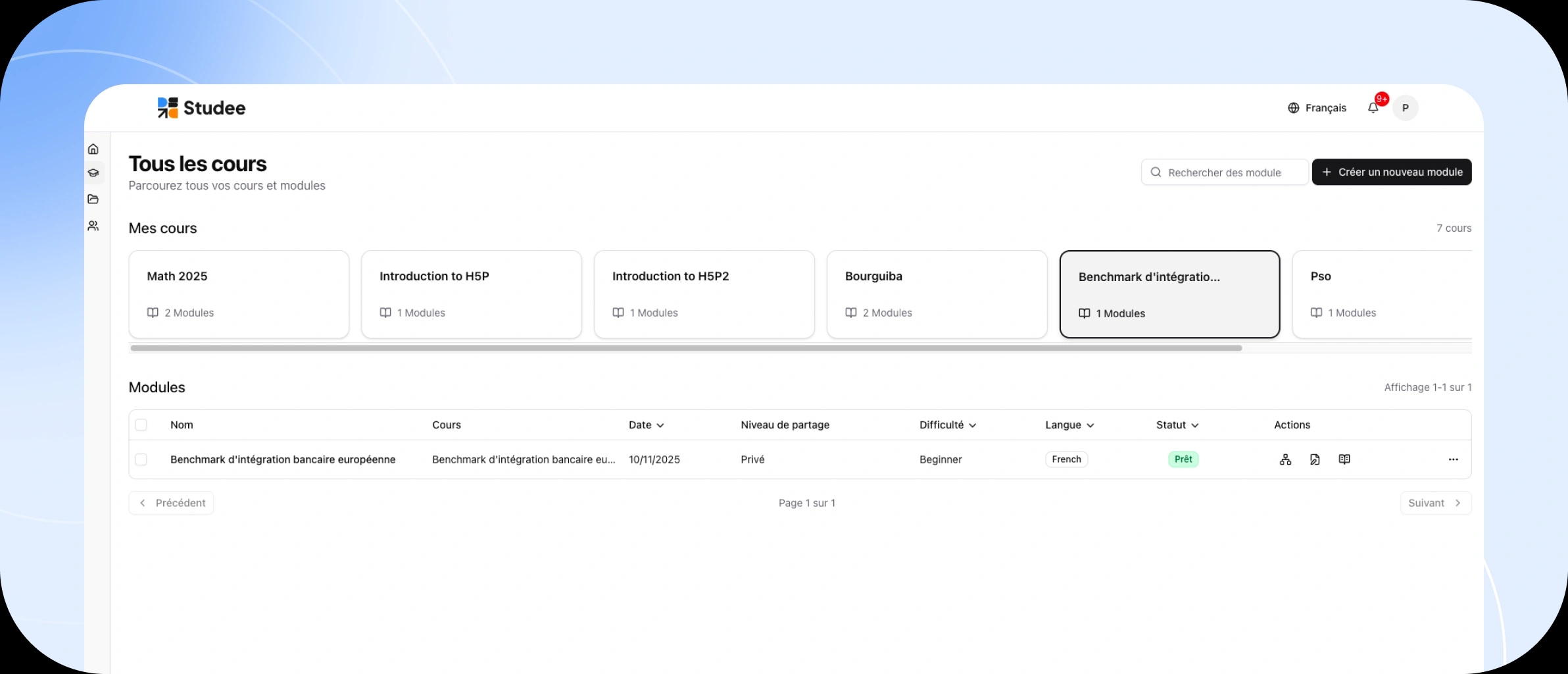
Task: Click Créer un nouveau module button
Action: coord(1392,172)
